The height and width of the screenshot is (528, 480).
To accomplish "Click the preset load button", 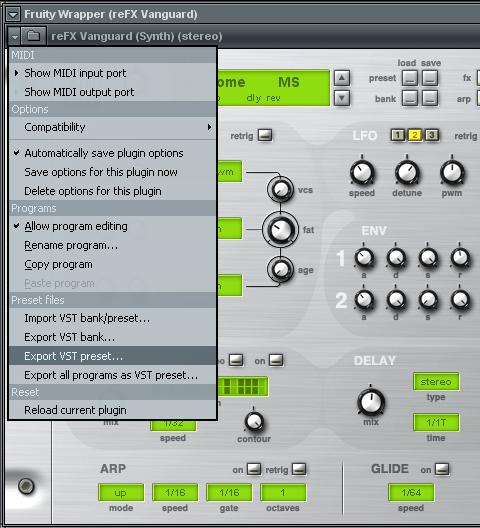I will (x=410, y=78).
